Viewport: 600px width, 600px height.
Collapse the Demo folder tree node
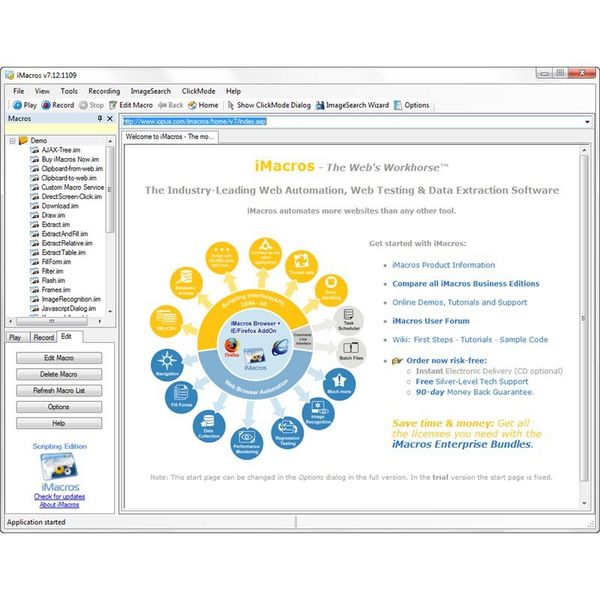[13, 141]
